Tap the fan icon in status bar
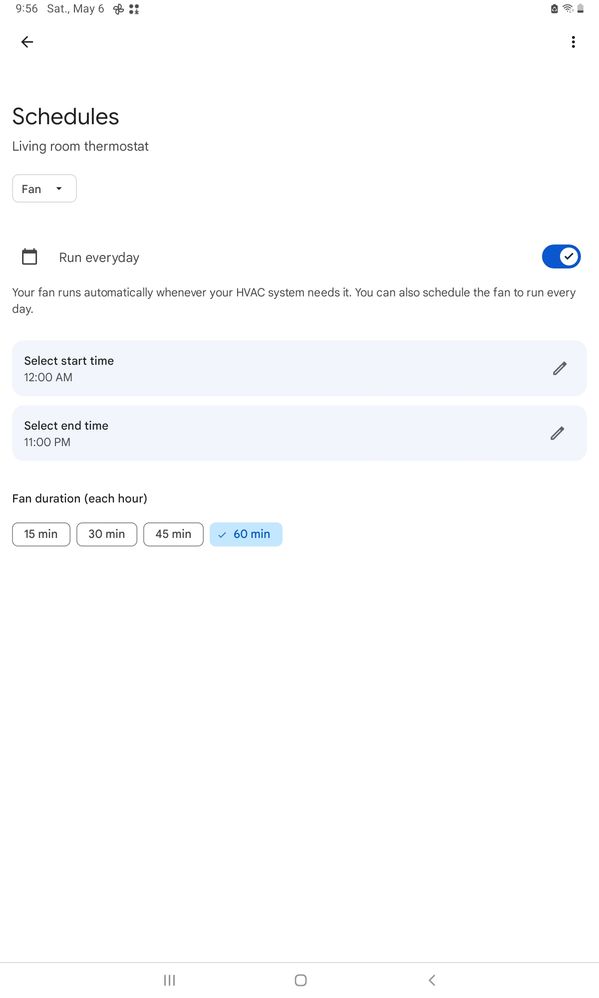599x998 pixels. 118,9
